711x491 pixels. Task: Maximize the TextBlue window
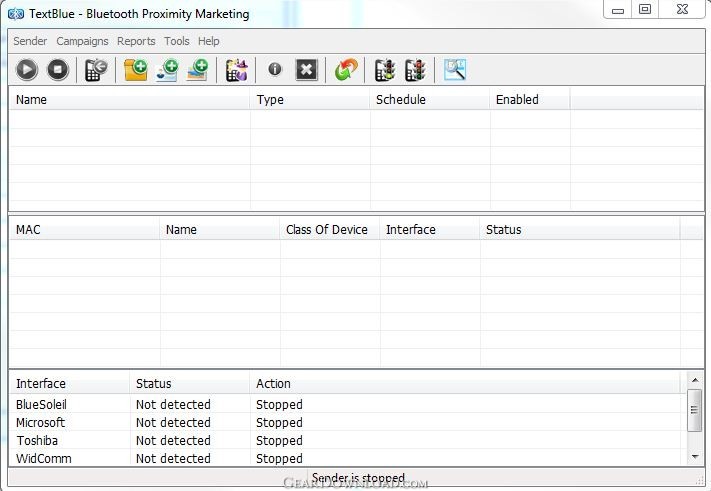tap(645, 10)
